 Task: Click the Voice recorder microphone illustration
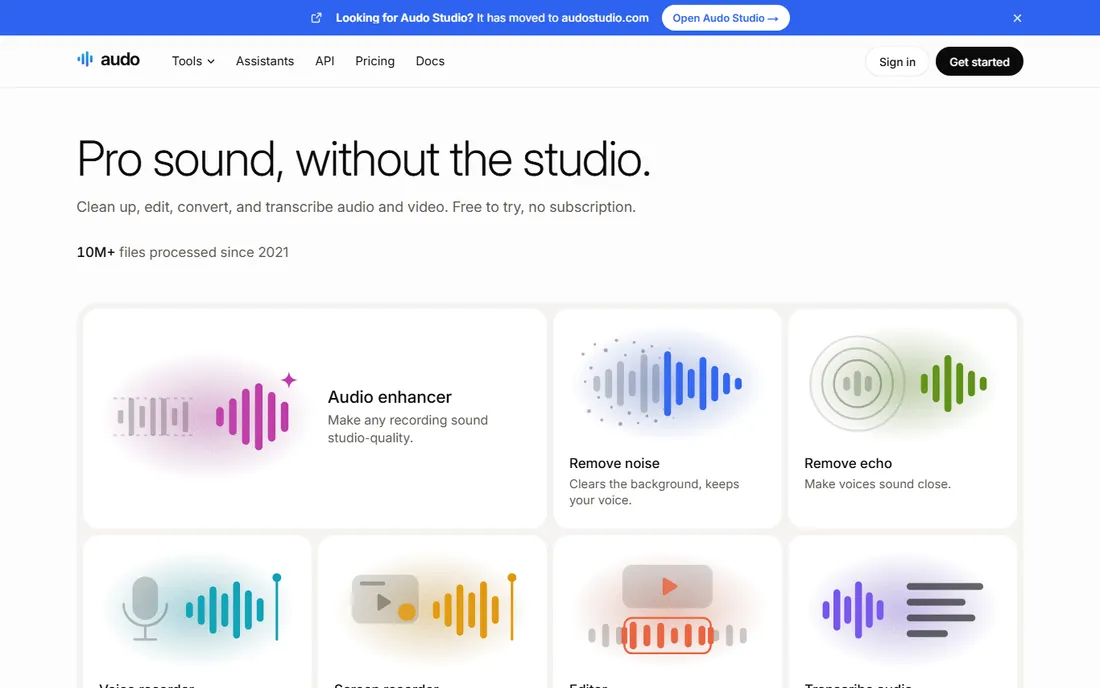pos(145,608)
